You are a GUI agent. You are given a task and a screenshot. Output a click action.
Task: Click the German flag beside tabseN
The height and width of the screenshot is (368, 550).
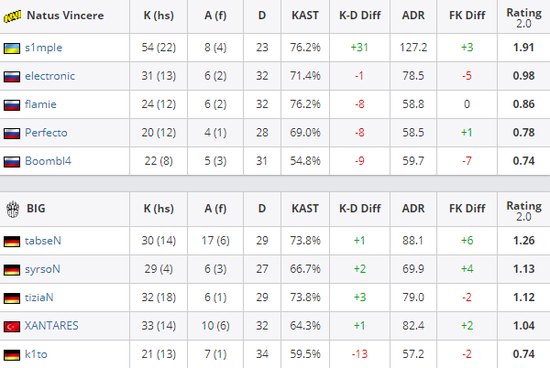[12, 241]
